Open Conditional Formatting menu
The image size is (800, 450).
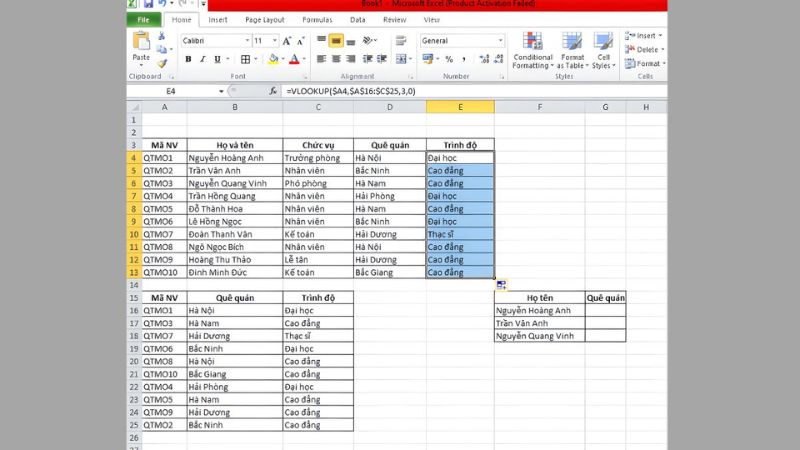tap(533, 51)
